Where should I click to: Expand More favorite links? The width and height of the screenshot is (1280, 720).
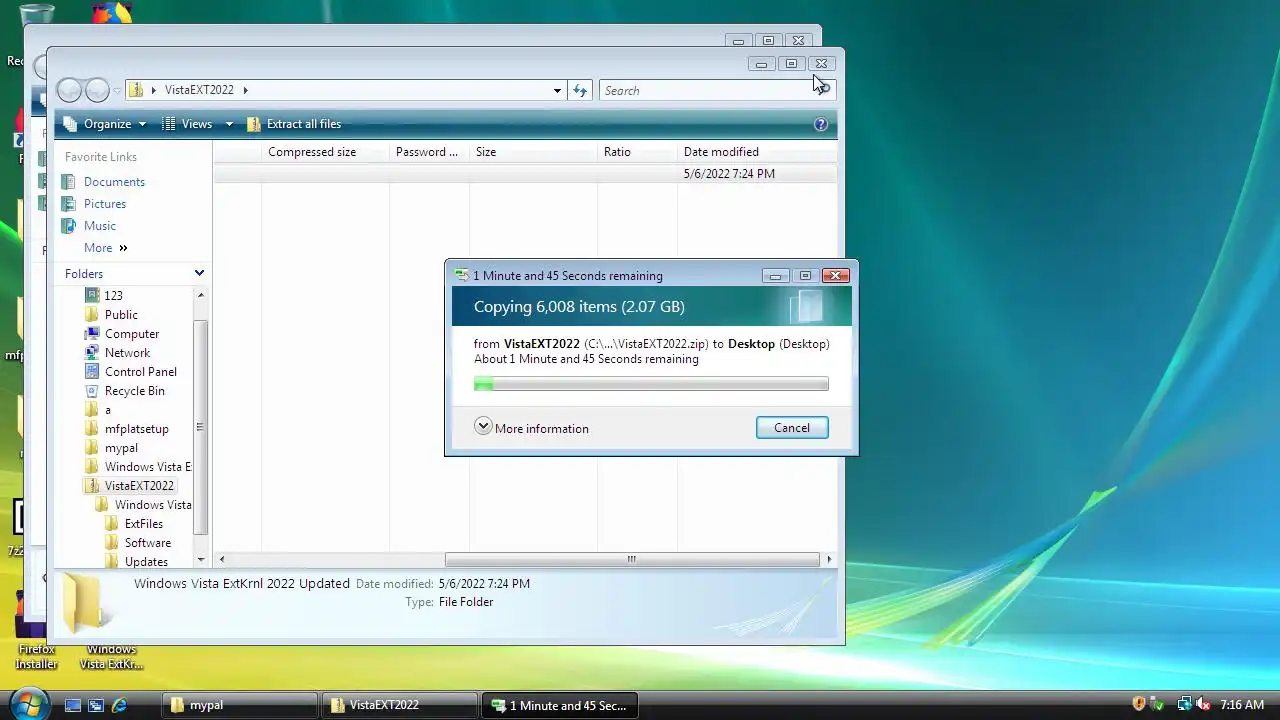106,248
